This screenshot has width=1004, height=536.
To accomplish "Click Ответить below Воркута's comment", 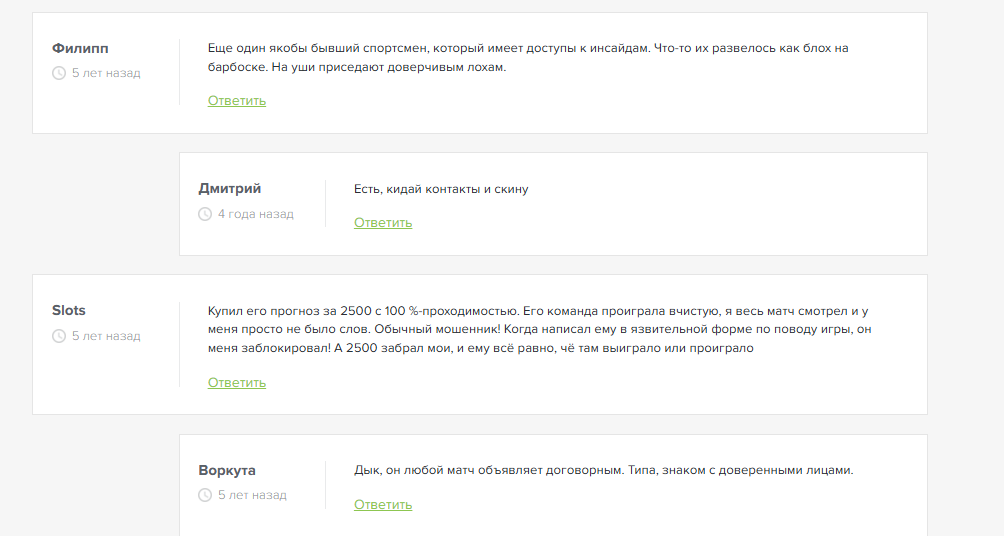I will pyautogui.click(x=383, y=504).
